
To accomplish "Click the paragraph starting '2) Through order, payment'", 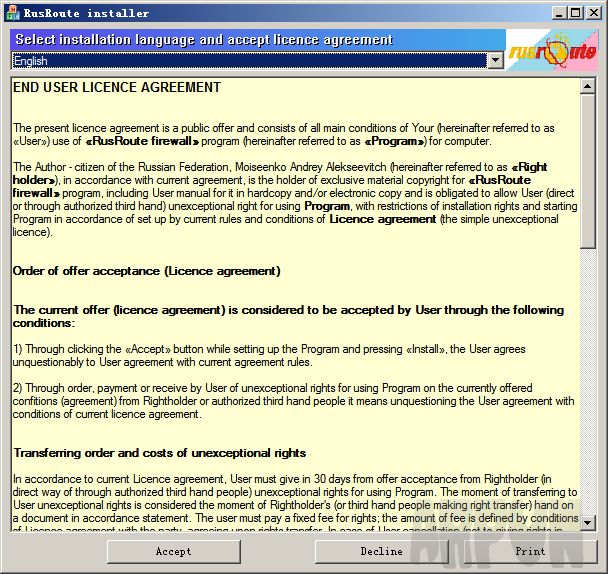I will [293, 401].
